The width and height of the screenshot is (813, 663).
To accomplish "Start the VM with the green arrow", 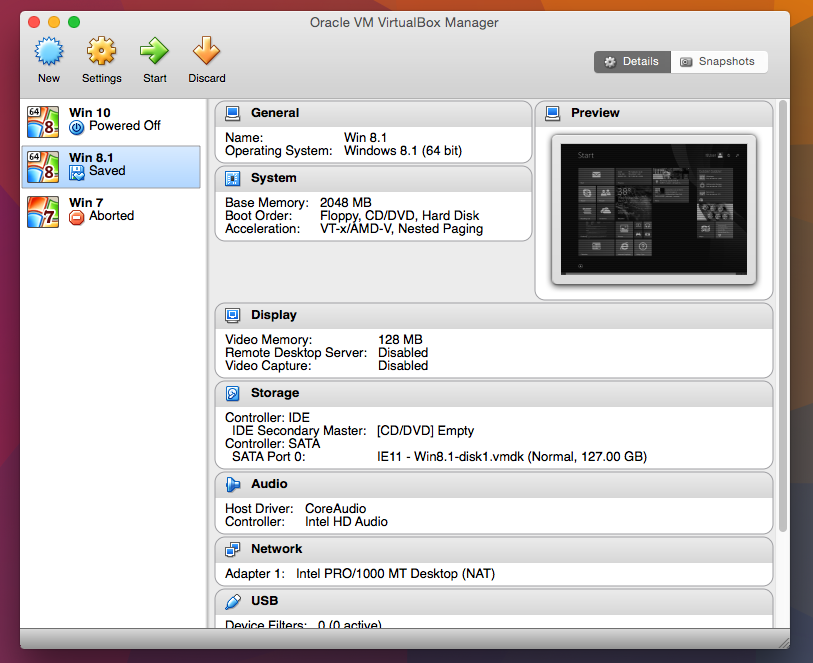I will click(x=155, y=51).
